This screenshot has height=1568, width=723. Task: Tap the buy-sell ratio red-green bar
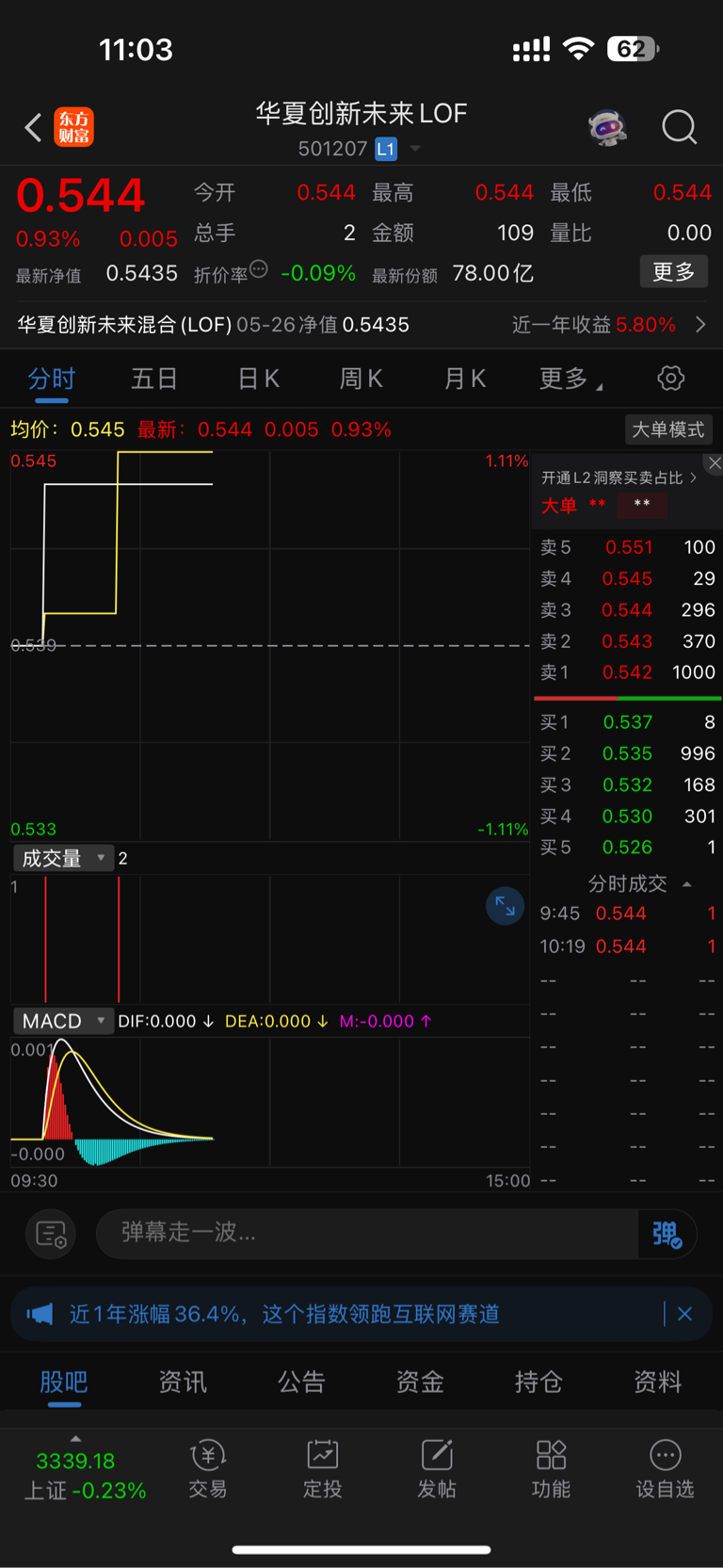(x=628, y=698)
